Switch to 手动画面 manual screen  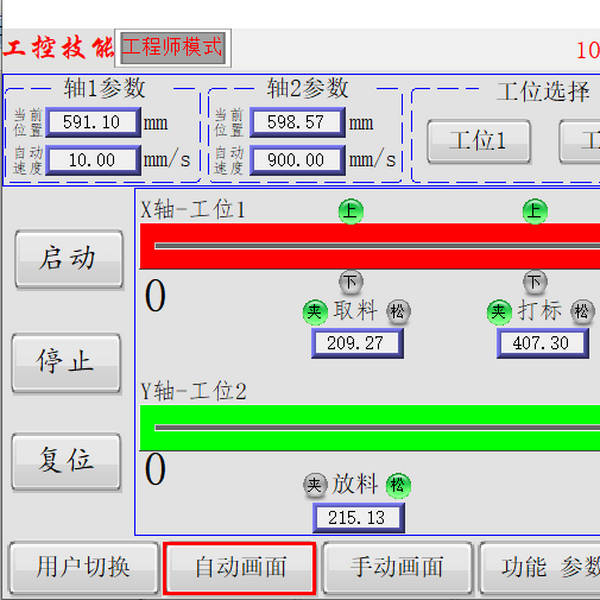[x=397, y=567]
